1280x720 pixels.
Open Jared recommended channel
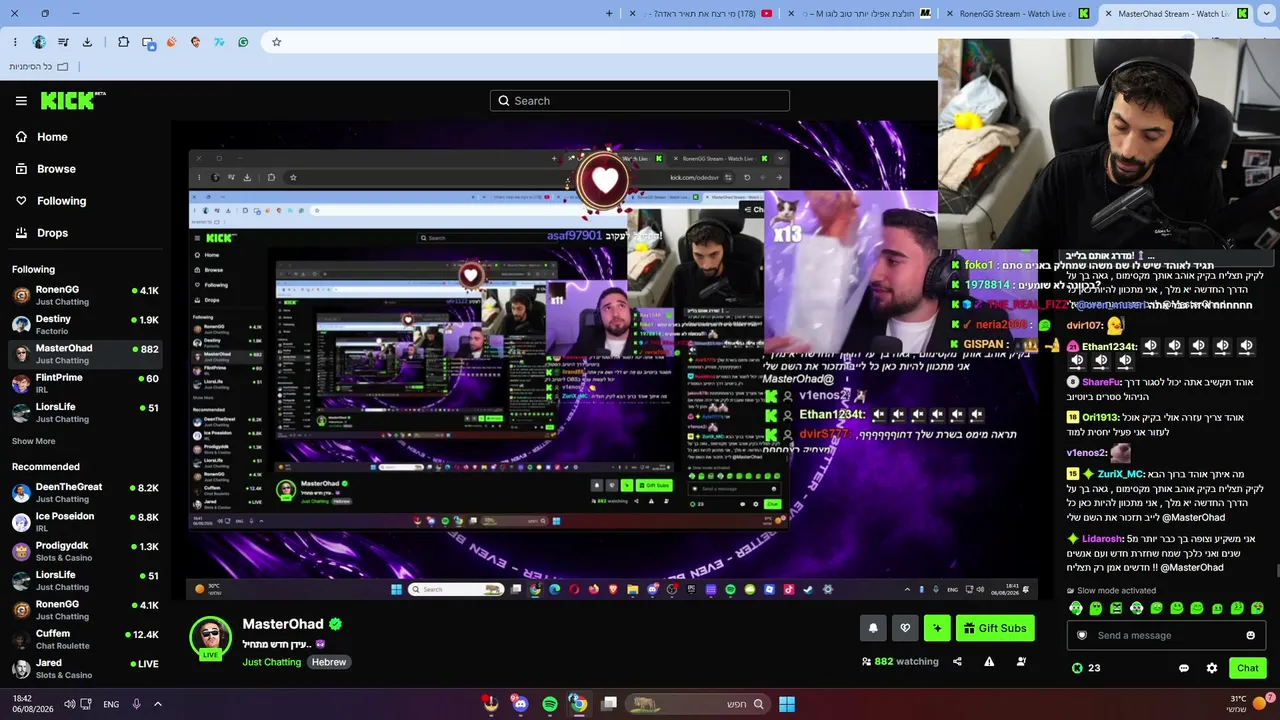[x=86, y=668]
